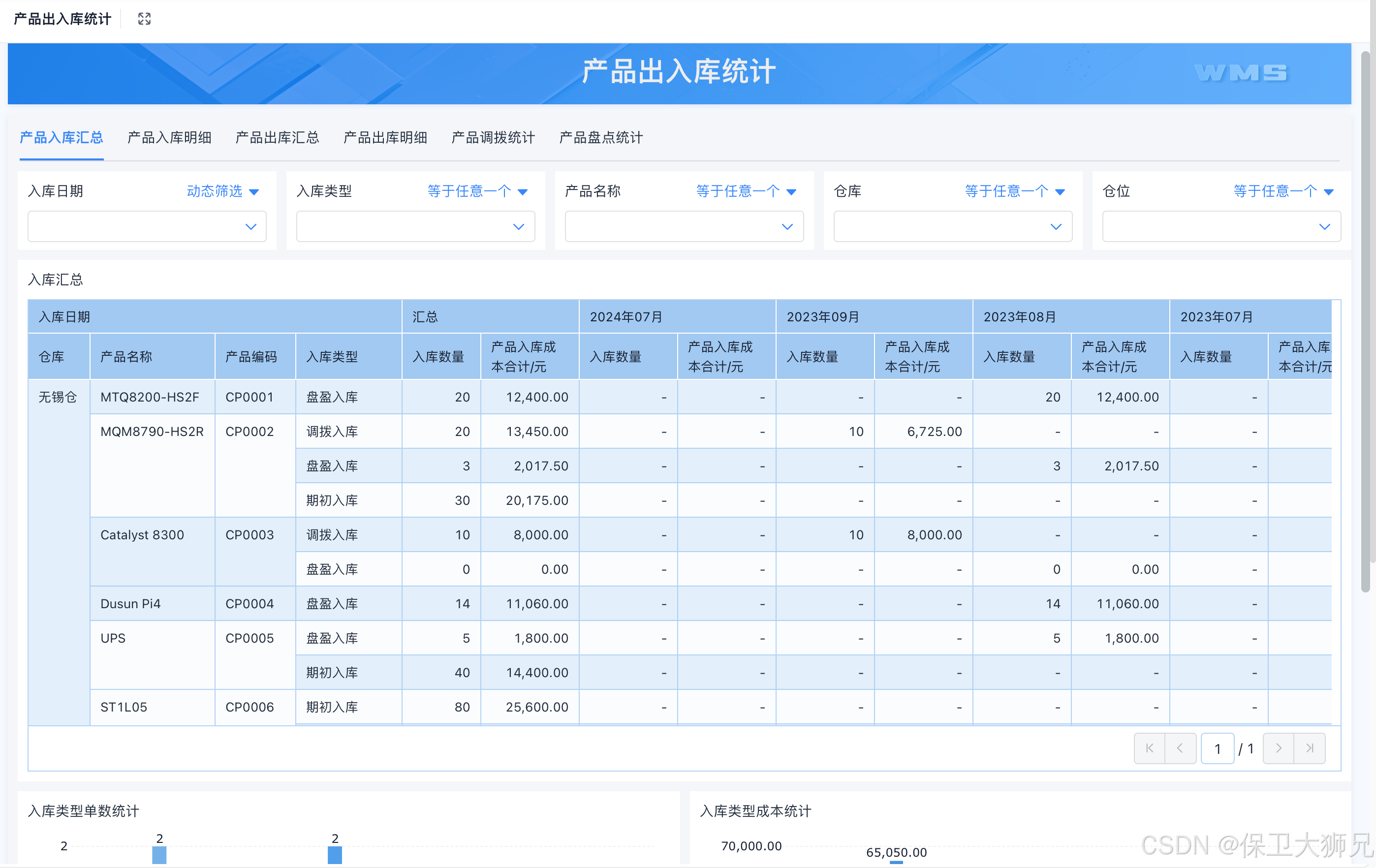
Task: Select the 产品盘点统计 tab
Action: 602,138
